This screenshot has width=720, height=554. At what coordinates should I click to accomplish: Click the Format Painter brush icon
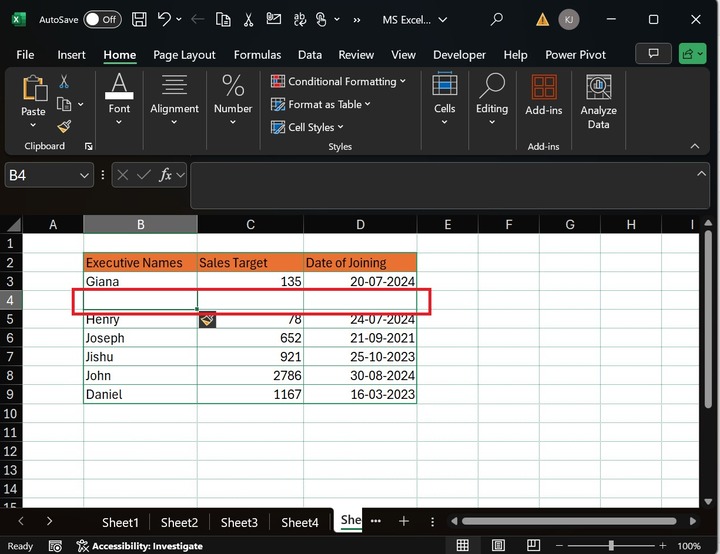[x=64, y=126]
